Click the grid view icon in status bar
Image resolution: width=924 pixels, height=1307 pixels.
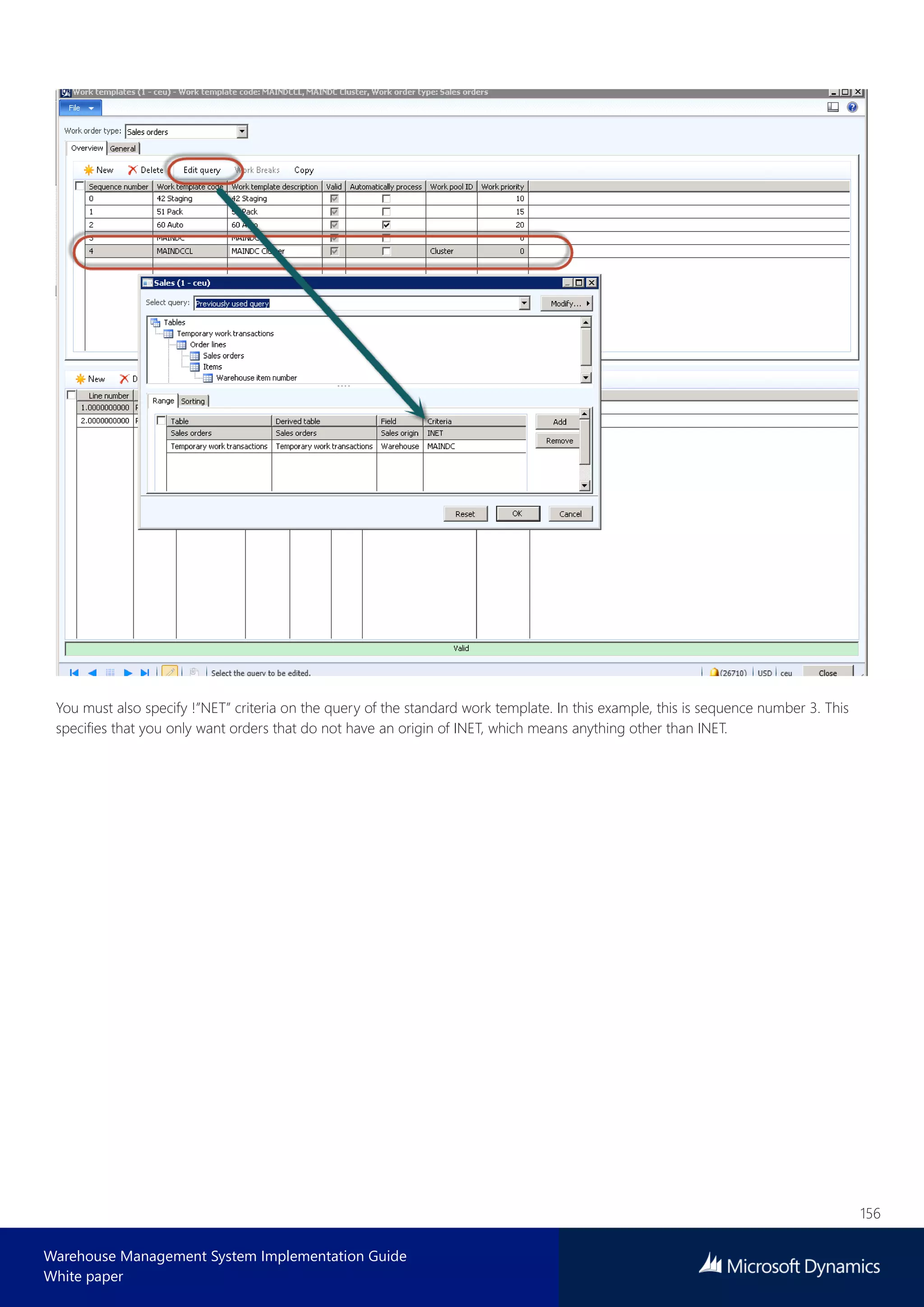coord(111,672)
